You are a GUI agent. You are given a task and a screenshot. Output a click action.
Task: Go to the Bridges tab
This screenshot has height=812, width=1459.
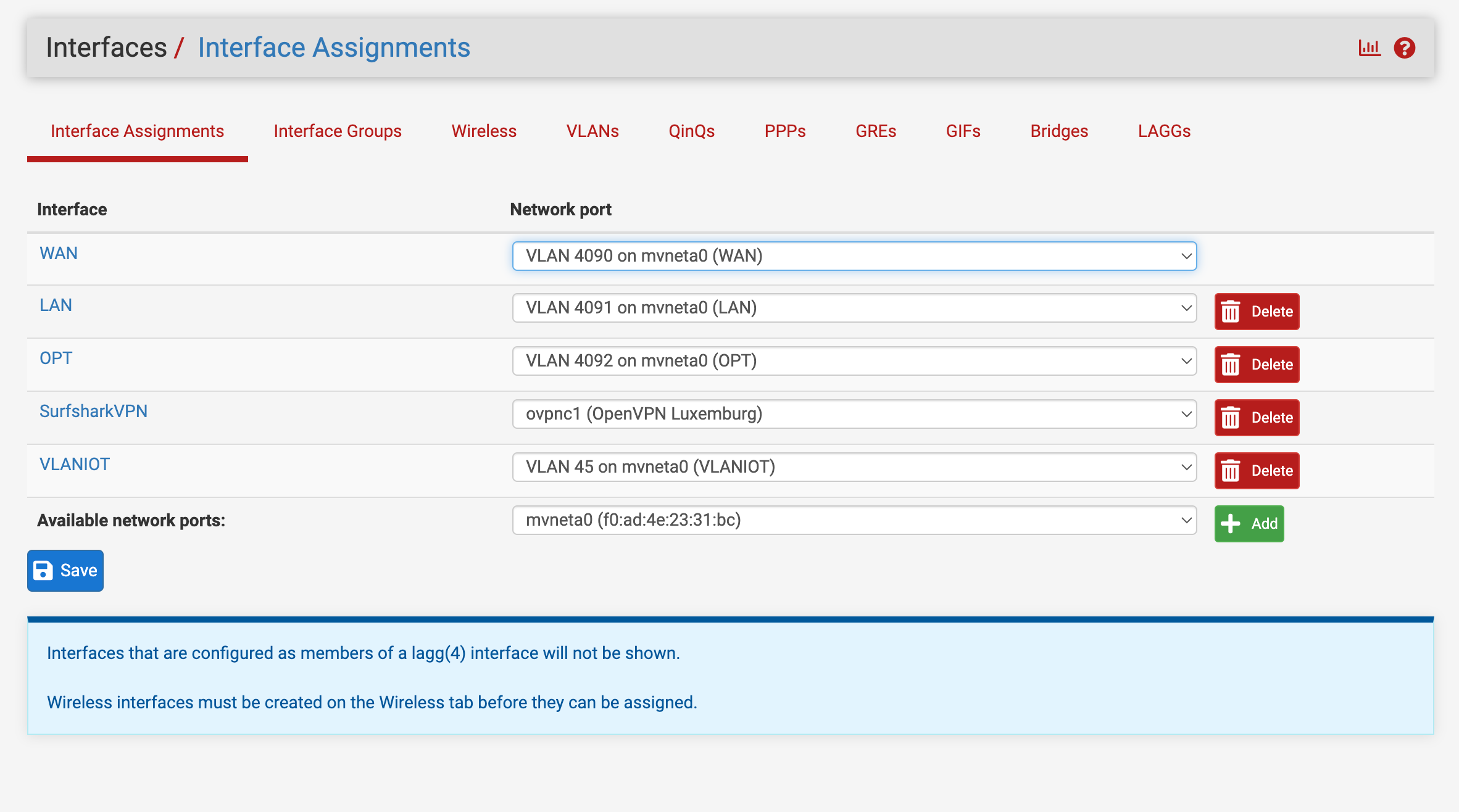pos(1059,131)
